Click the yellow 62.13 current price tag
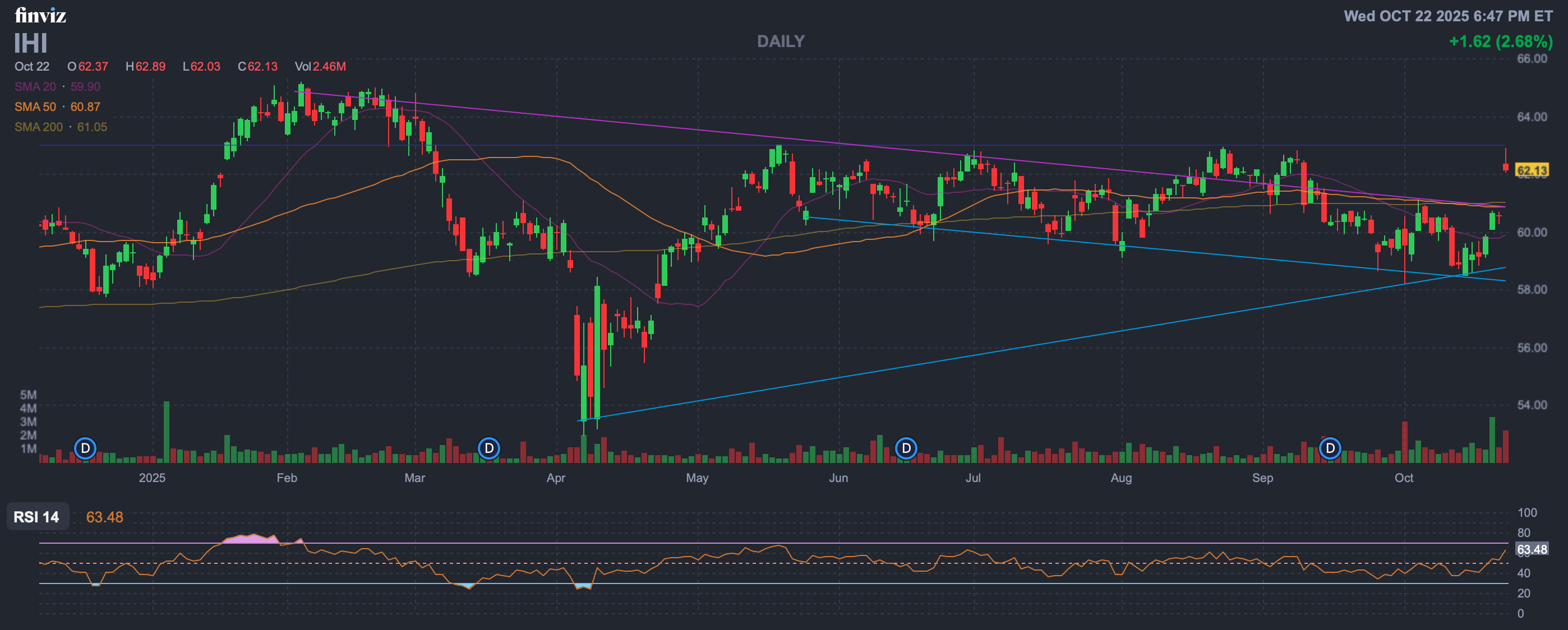Image resolution: width=1568 pixels, height=630 pixels. pyautogui.click(x=1532, y=170)
